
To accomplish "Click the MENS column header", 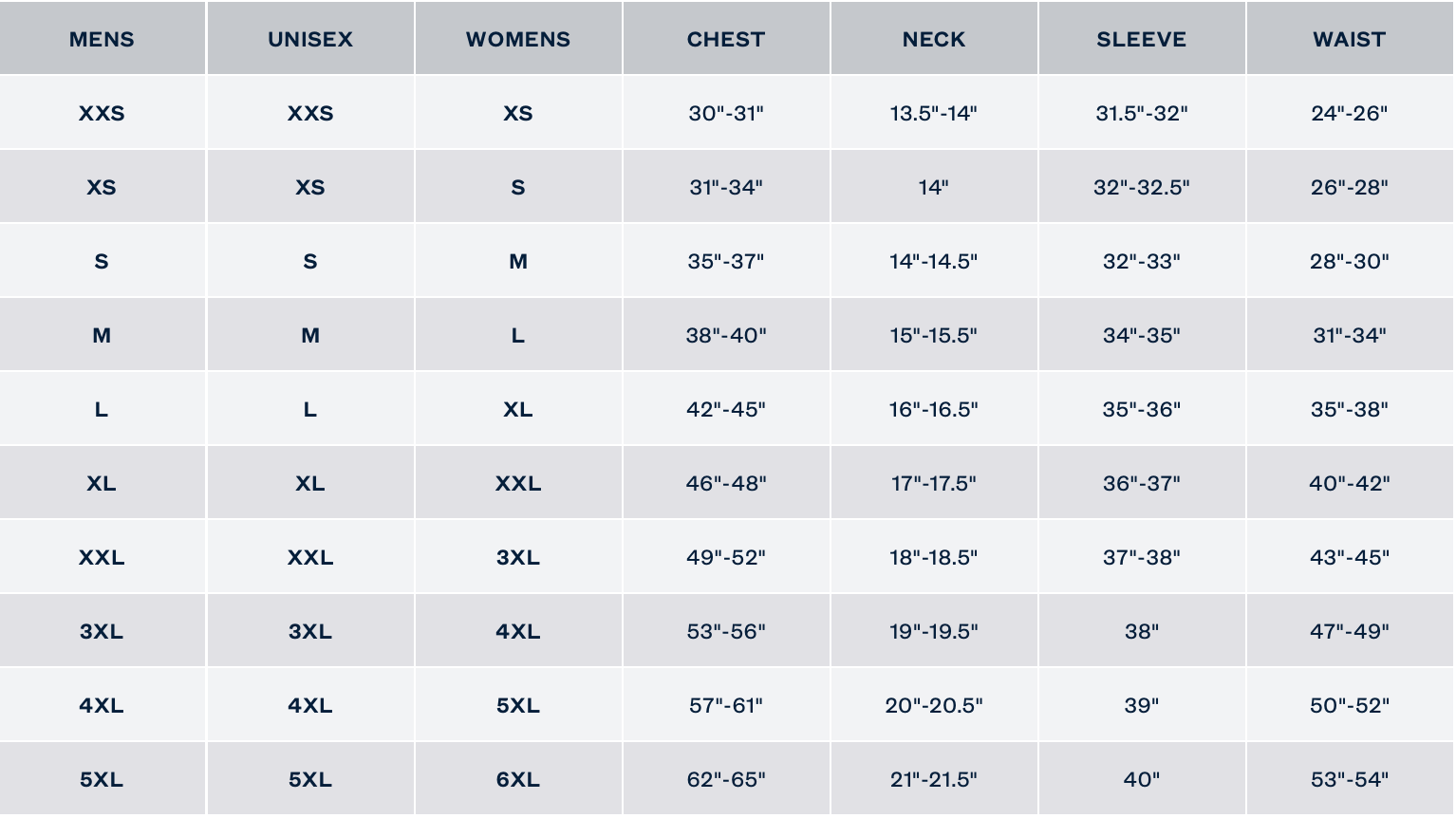I will [x=102, y=39].
